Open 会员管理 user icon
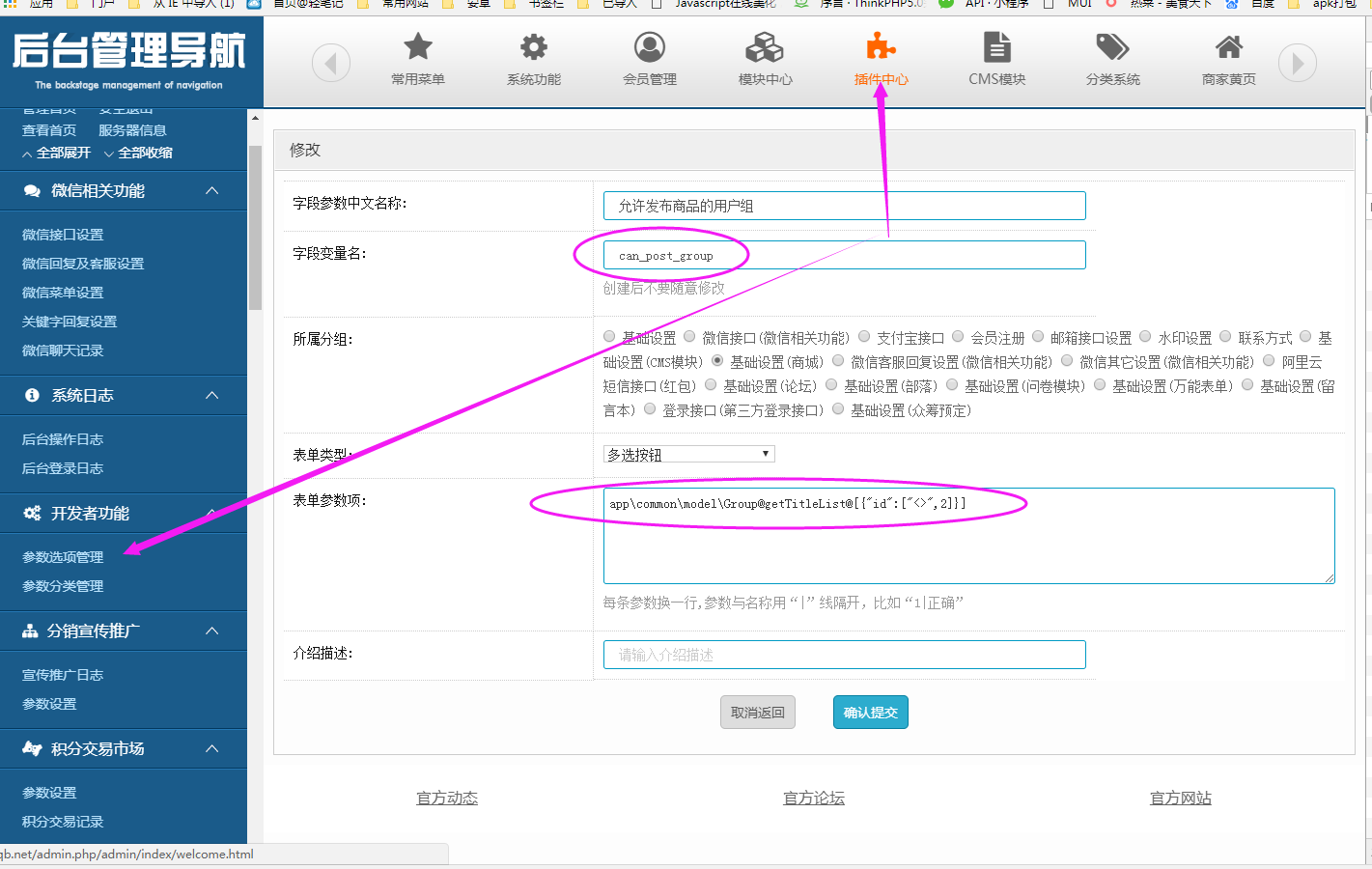This screenshot has width=1372, height=869. tap(650, 47)
